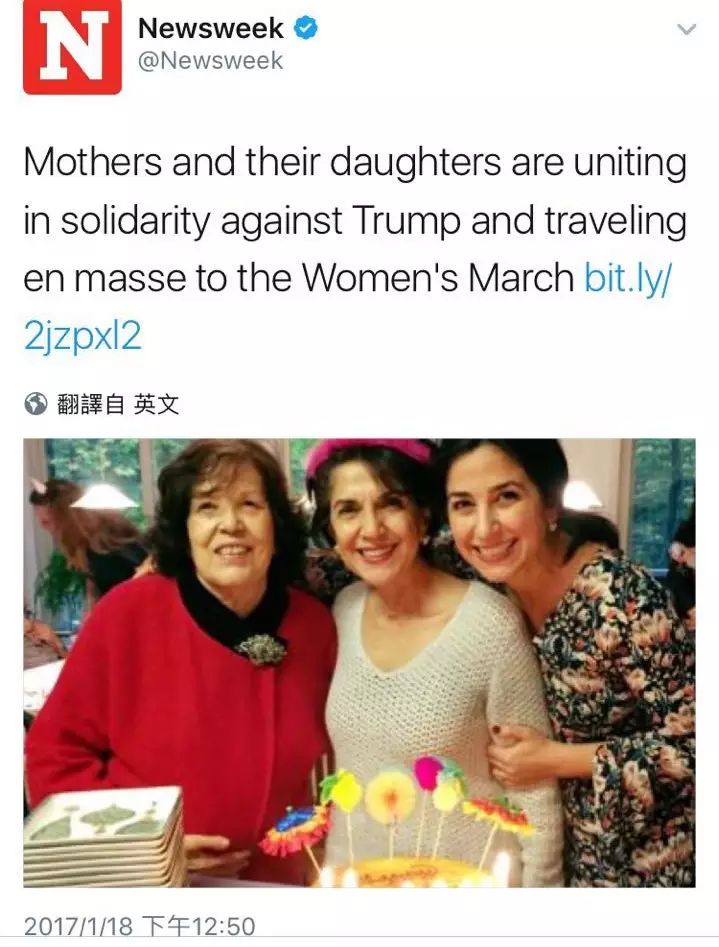Click the 2017/1/18 下午12:50 timestamp

(x=140, y=927)
